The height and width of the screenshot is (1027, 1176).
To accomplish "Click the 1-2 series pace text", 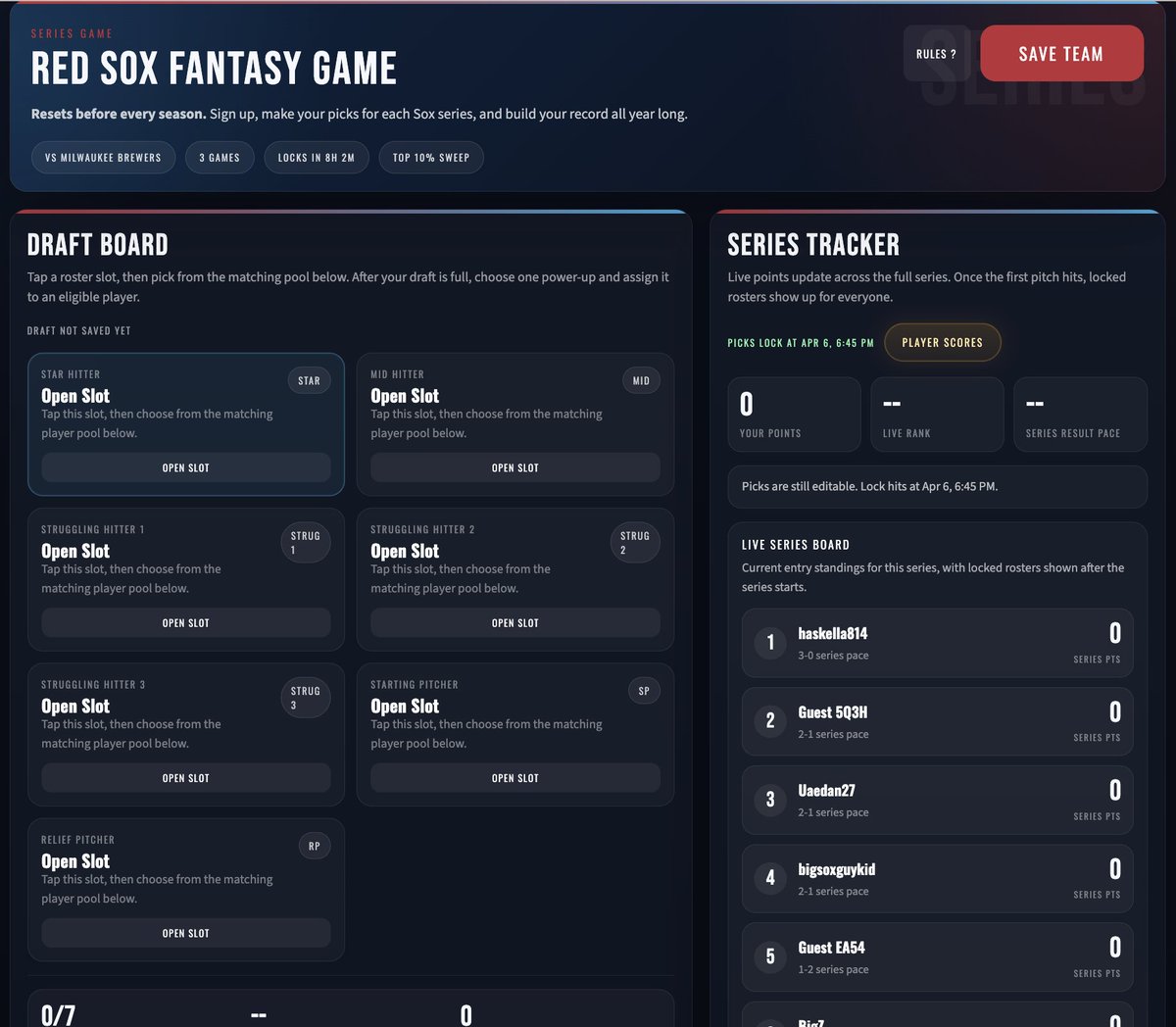I will (833, 969).
